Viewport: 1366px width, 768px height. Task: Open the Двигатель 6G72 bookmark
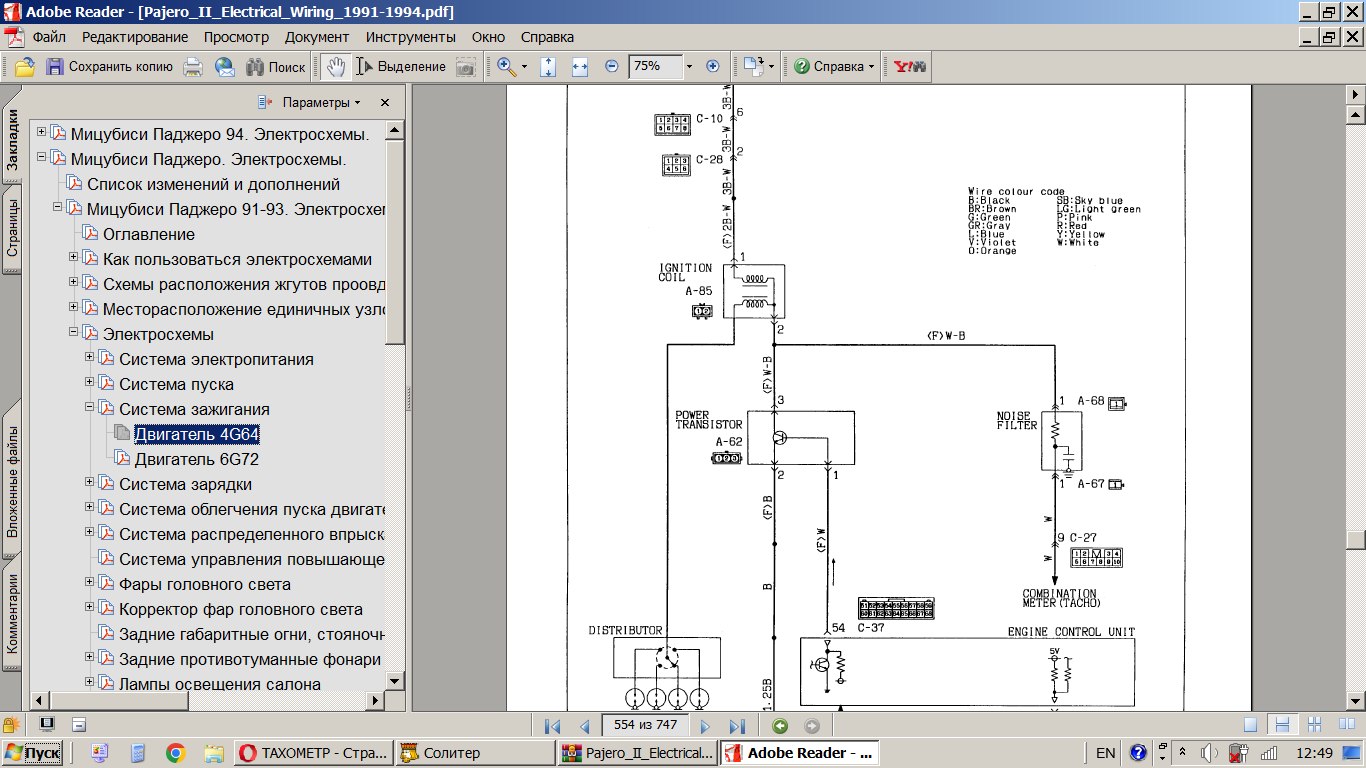coord(196,459)
